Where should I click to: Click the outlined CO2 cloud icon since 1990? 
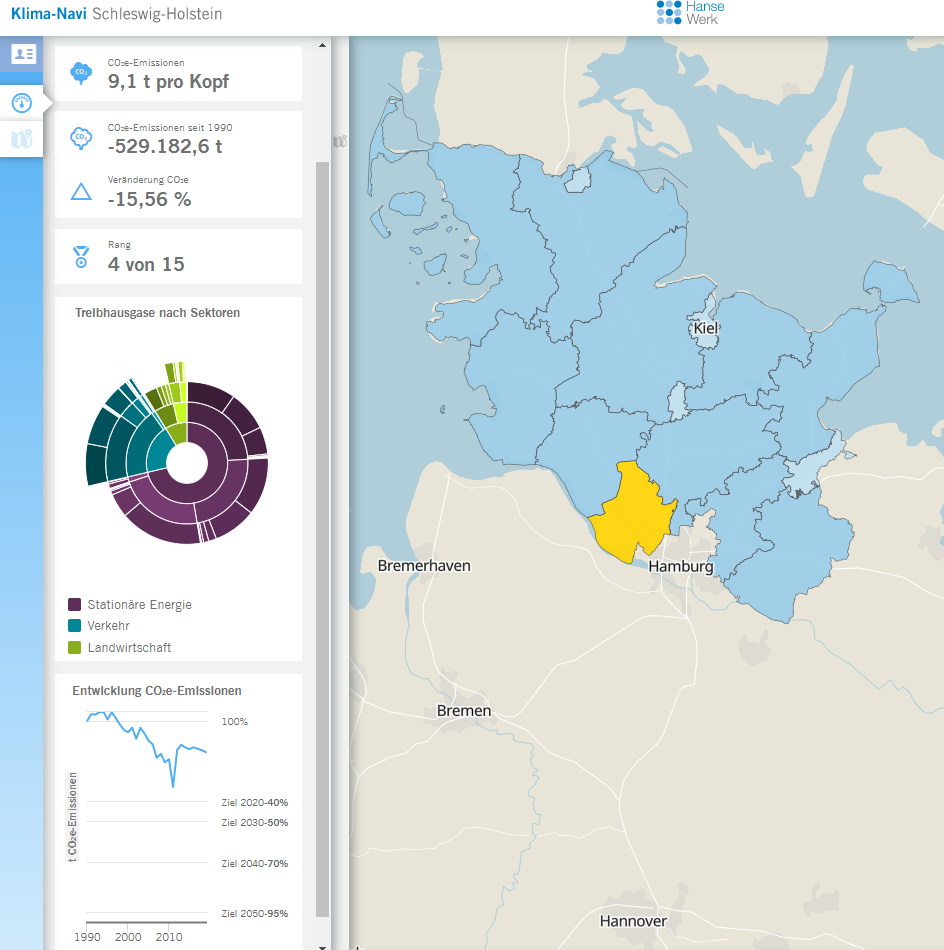(80, 139)
